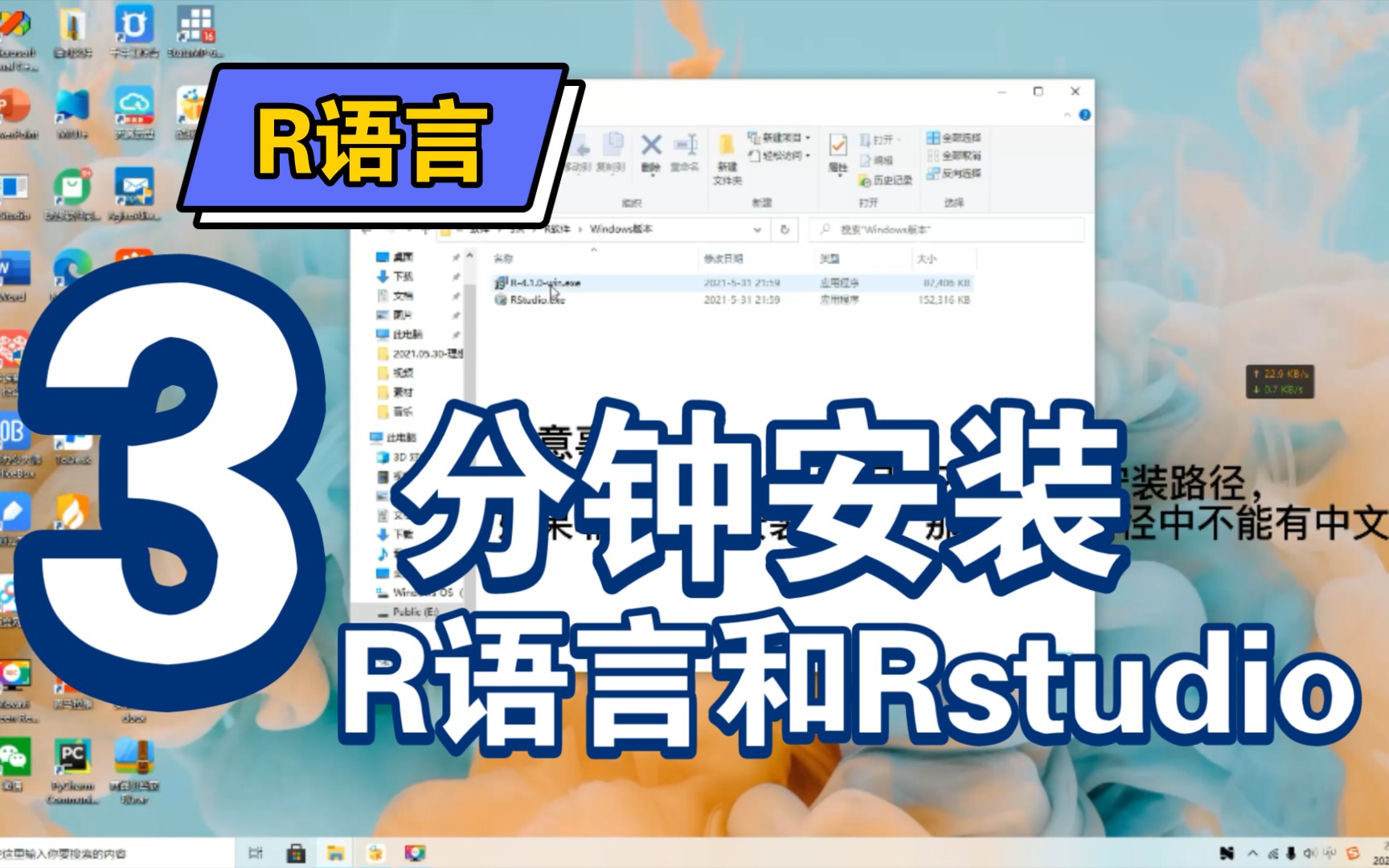Click the refresh icon next to the address bar
Viewport: 1389px width, 868px height.
[785, 231]
